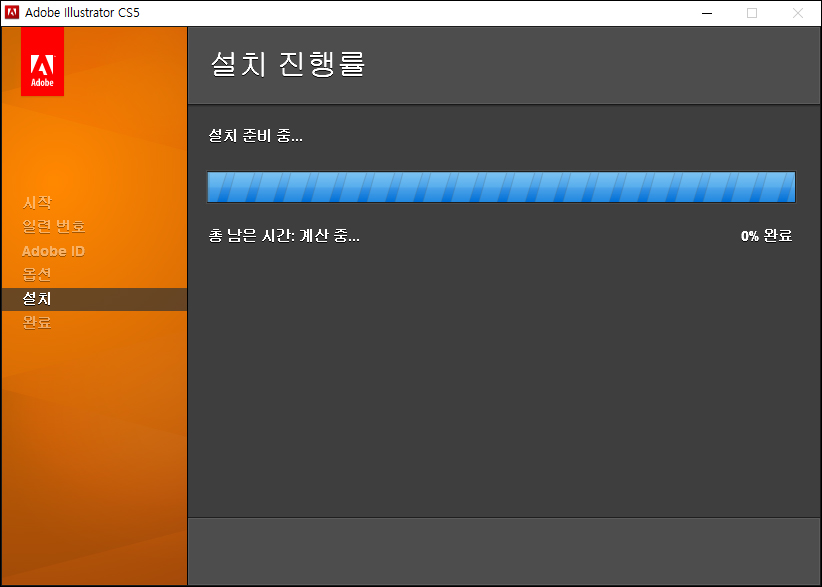Select the 옵션 step in the sidebar

[x=37, y=275]
